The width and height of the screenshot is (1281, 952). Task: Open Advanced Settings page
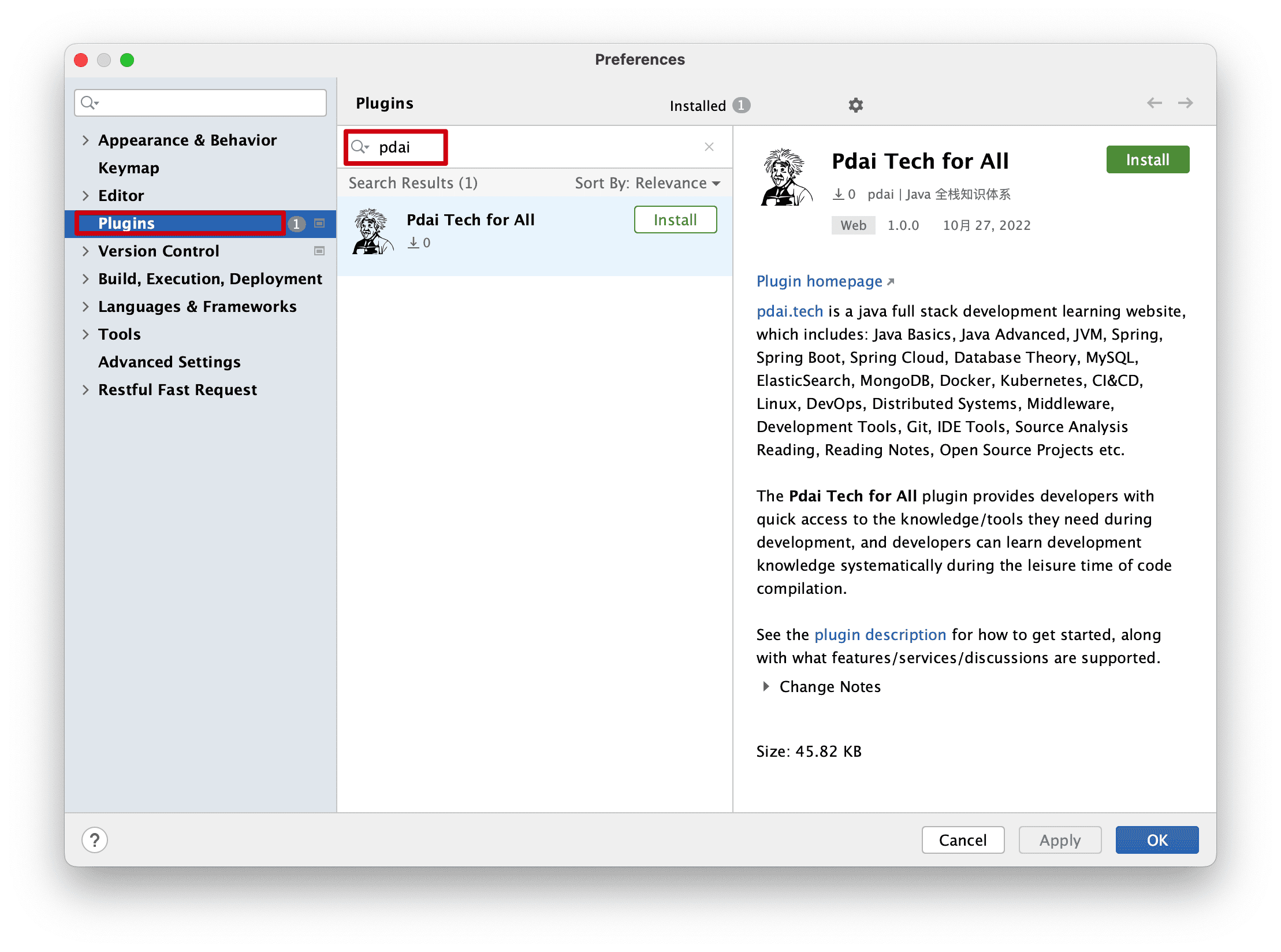pyautogui.click(x=169, y=362)
